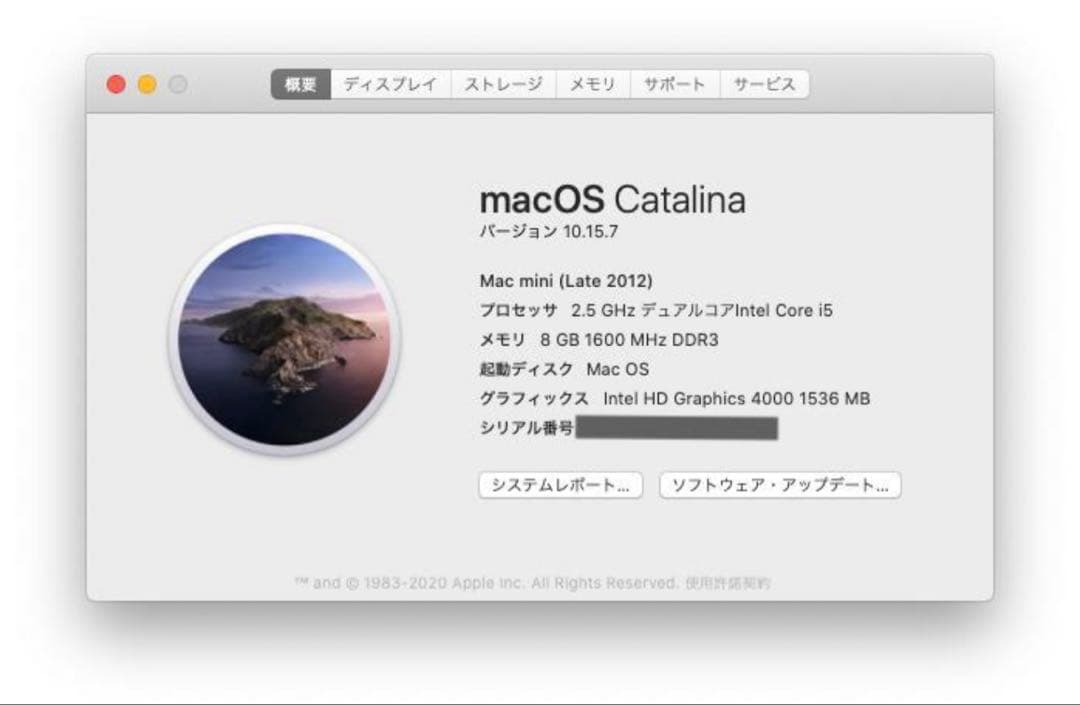Select the メモリ tab
Image resolution: width=1080 pixels, height=705 pixels.
point(591,84)
